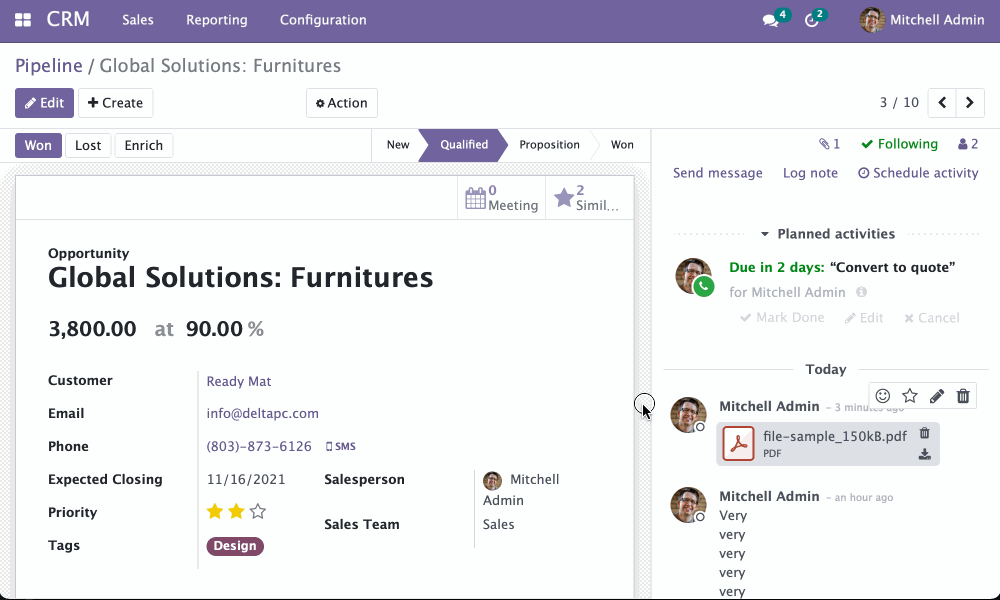
Task: Edit the message using the pencil icon
Action: click(937, 396)
